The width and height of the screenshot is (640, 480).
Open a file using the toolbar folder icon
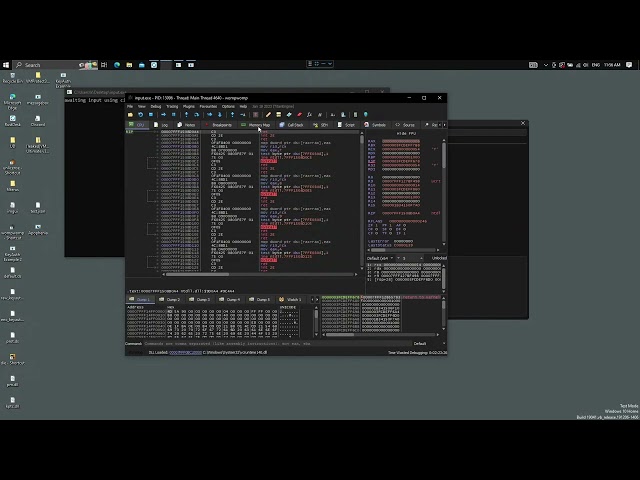(x=131, y=115)
